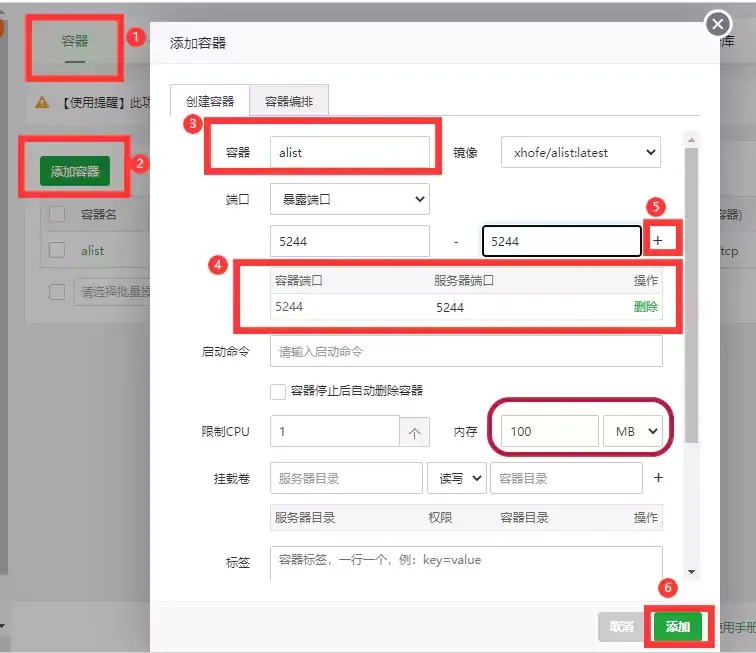
Task: Open the alist container link in list
Action: coord(92,250)
